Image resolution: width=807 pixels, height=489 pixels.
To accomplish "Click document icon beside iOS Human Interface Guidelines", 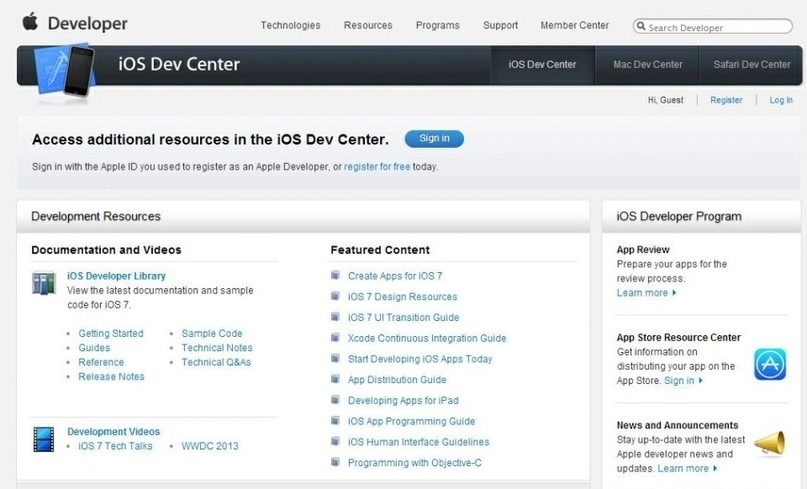I will click(335, 441).
